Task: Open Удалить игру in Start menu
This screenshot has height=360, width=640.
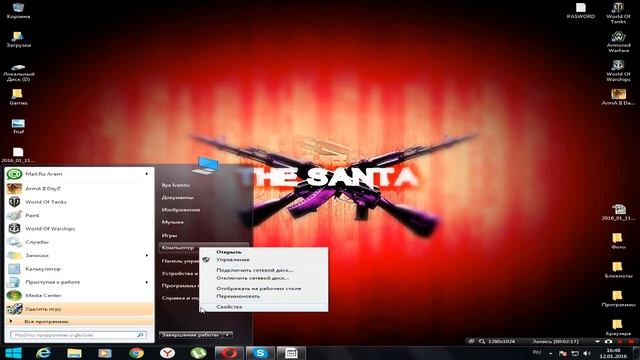Action: 80,309
